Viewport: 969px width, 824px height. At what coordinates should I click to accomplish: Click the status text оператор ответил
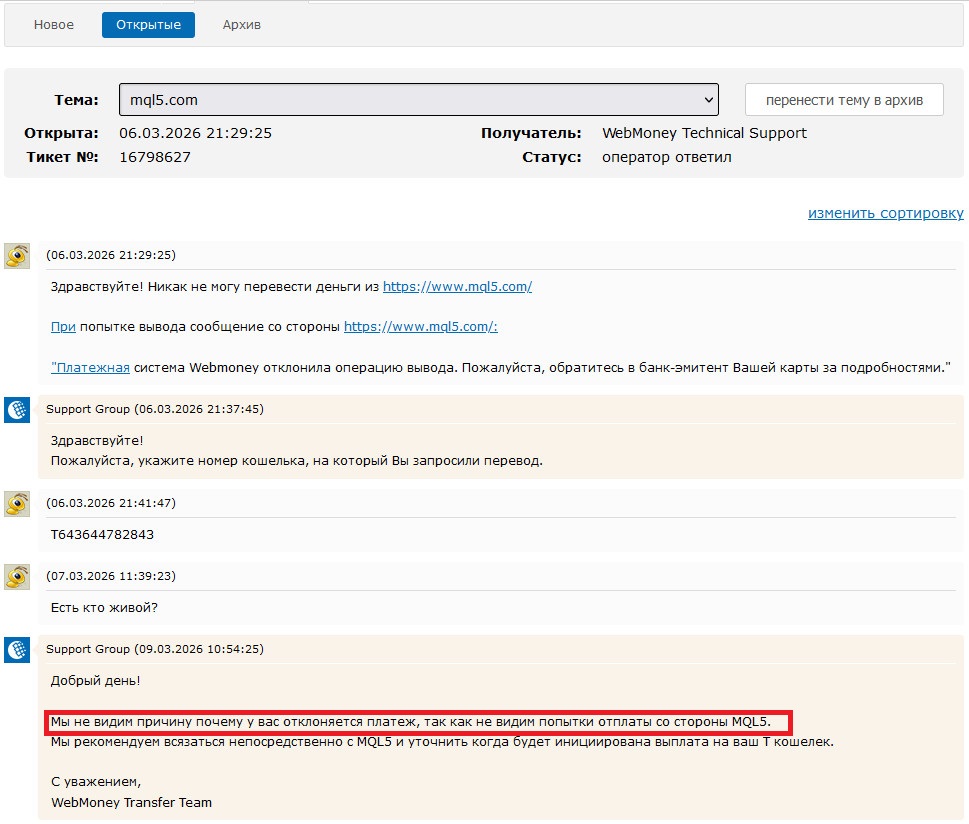[x=667, y=157]
